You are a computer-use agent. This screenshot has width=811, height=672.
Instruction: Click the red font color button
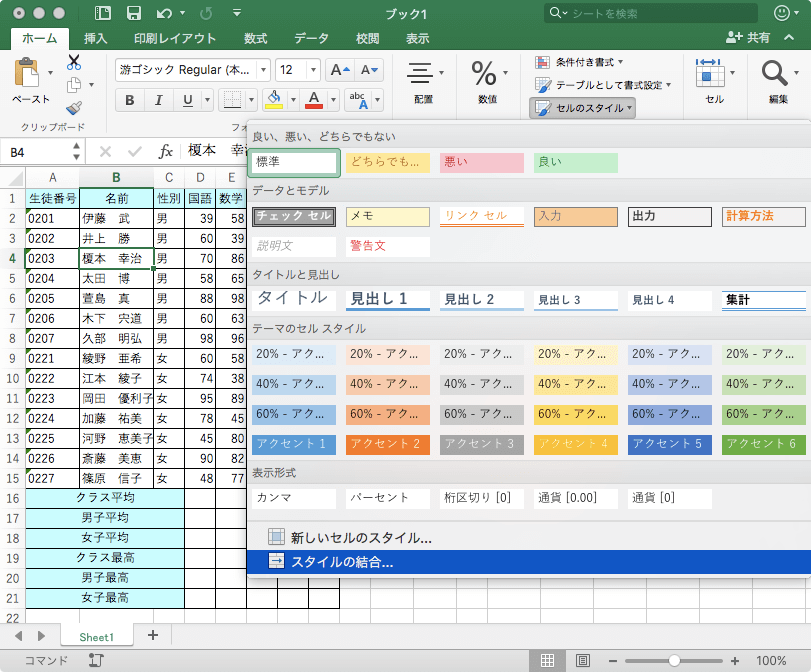[314, 100]
